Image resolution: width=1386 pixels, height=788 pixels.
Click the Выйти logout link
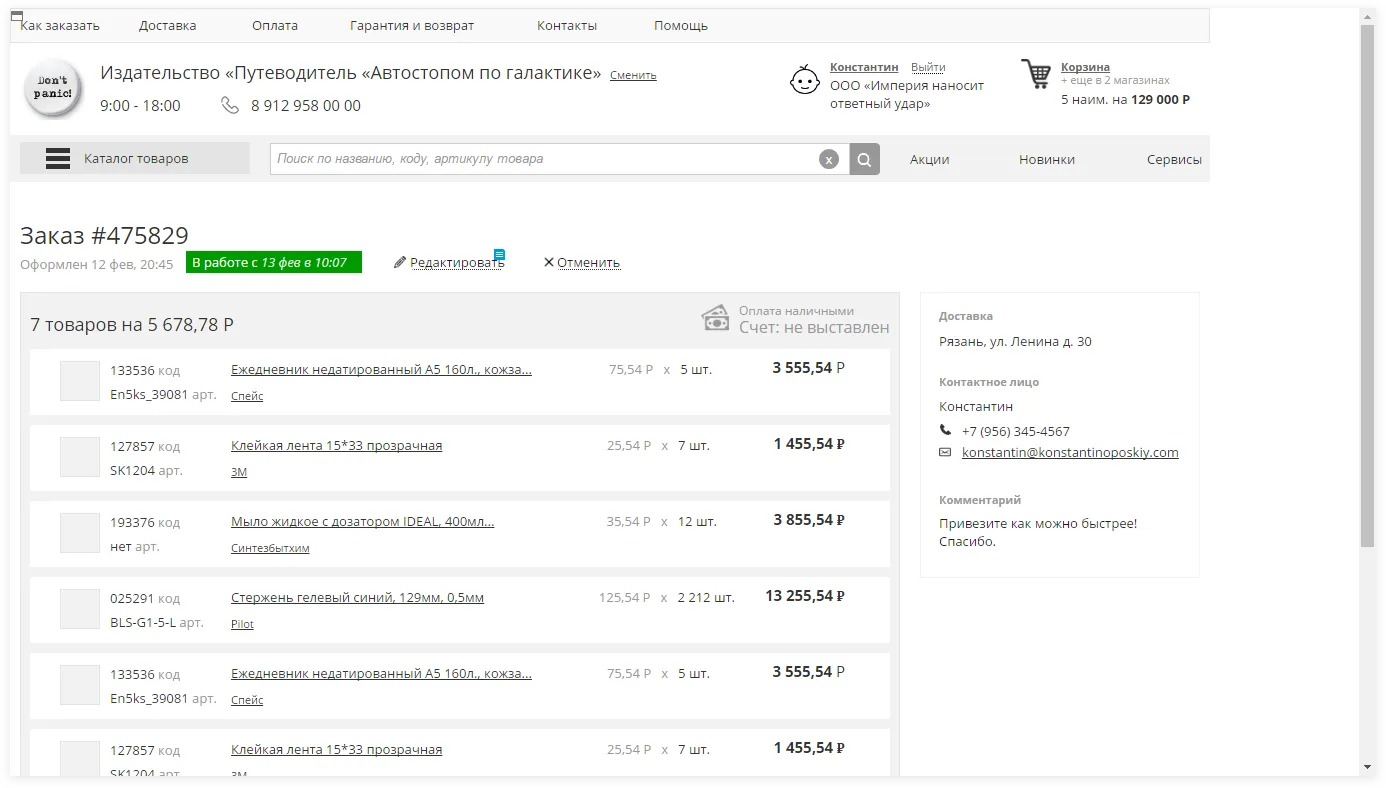928,67
